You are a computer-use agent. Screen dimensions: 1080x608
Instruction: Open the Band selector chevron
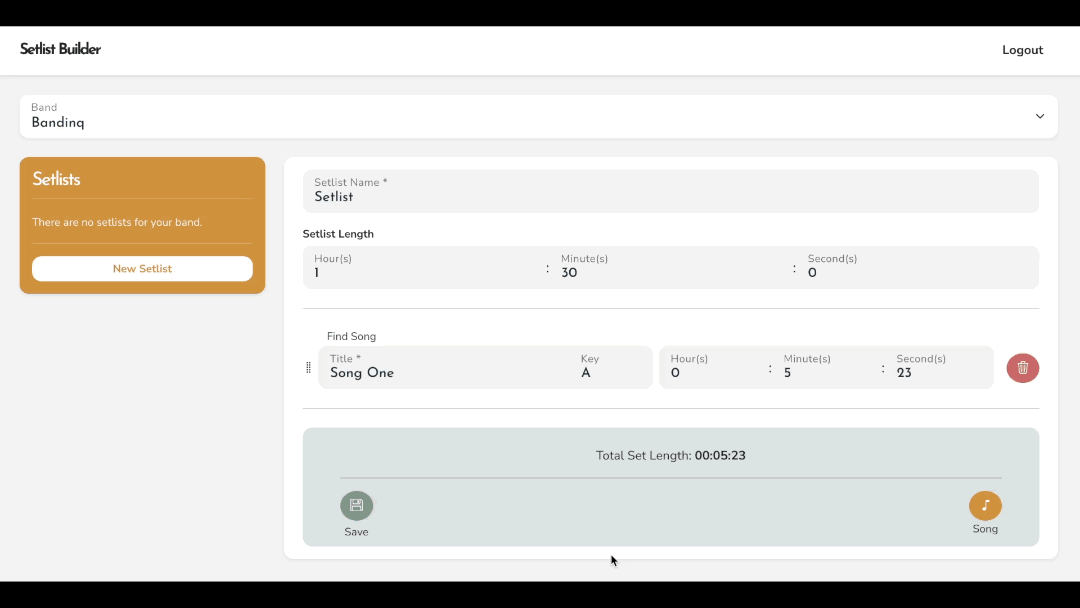(x=1040, y=116)
